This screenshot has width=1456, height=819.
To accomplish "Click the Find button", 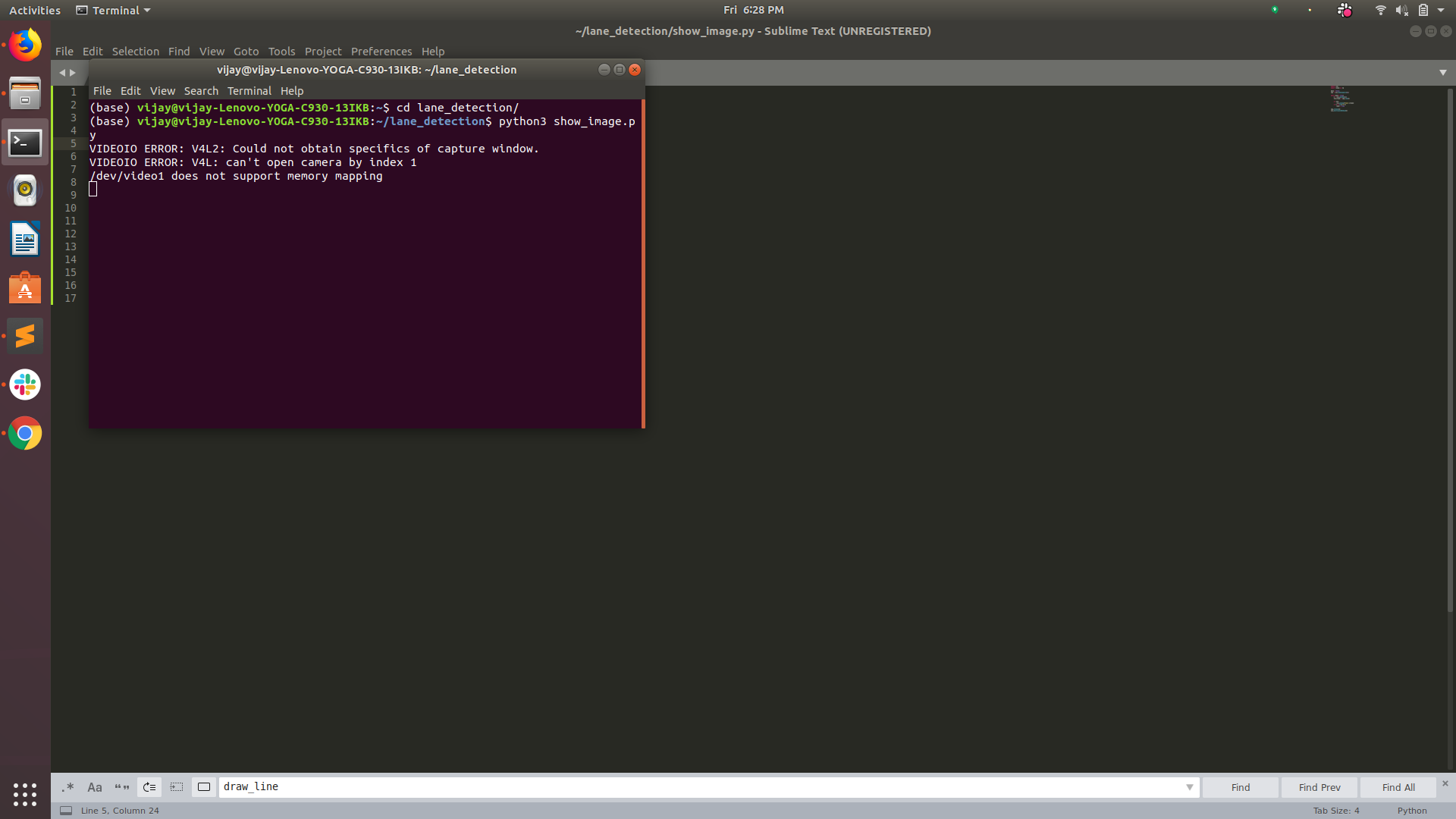I will (1241, 787).
